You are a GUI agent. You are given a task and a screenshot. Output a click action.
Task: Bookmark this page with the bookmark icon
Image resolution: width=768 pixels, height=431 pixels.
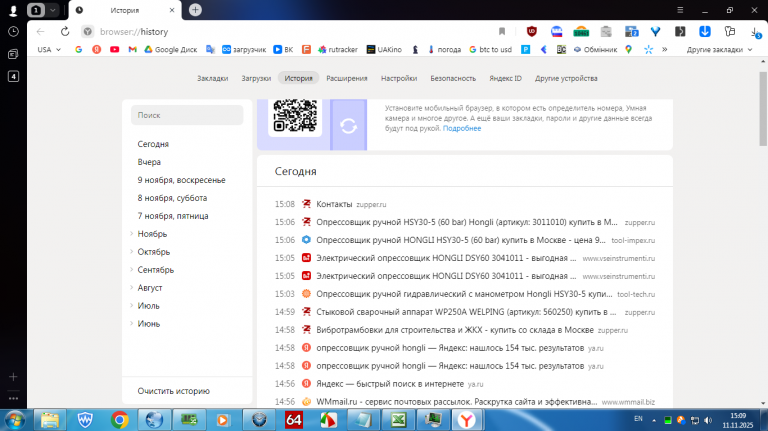click(502, 31)
